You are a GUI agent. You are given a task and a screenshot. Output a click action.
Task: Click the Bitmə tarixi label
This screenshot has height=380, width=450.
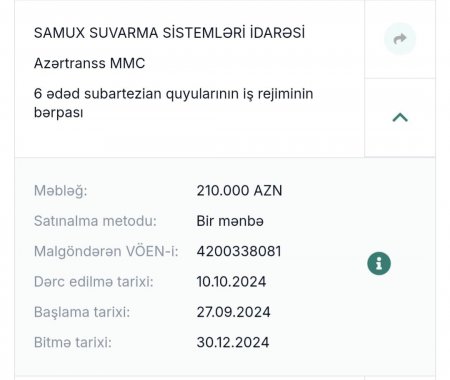click(x=73, y=342)
